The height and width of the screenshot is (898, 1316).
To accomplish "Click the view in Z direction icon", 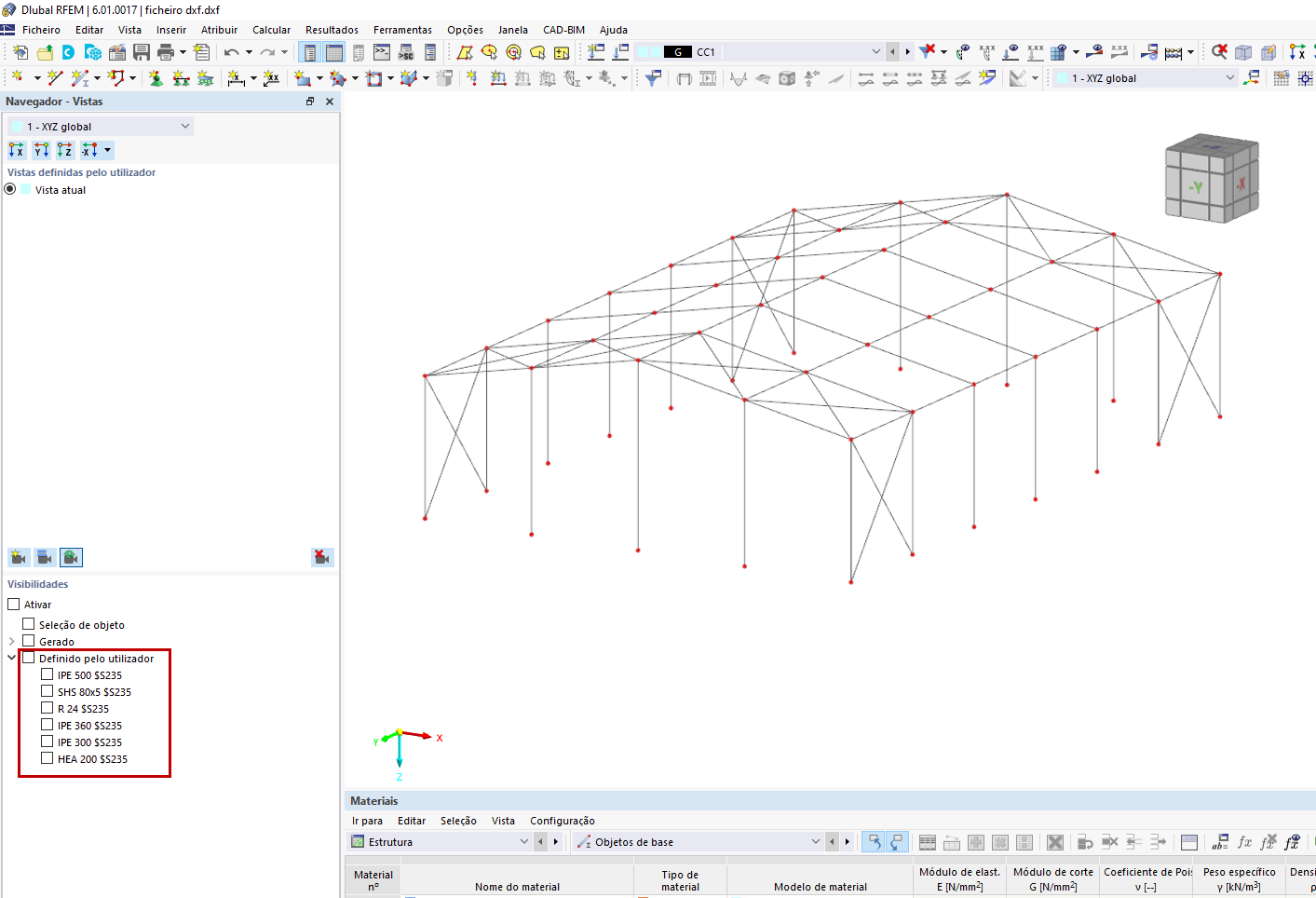I will tap(65, 150).
